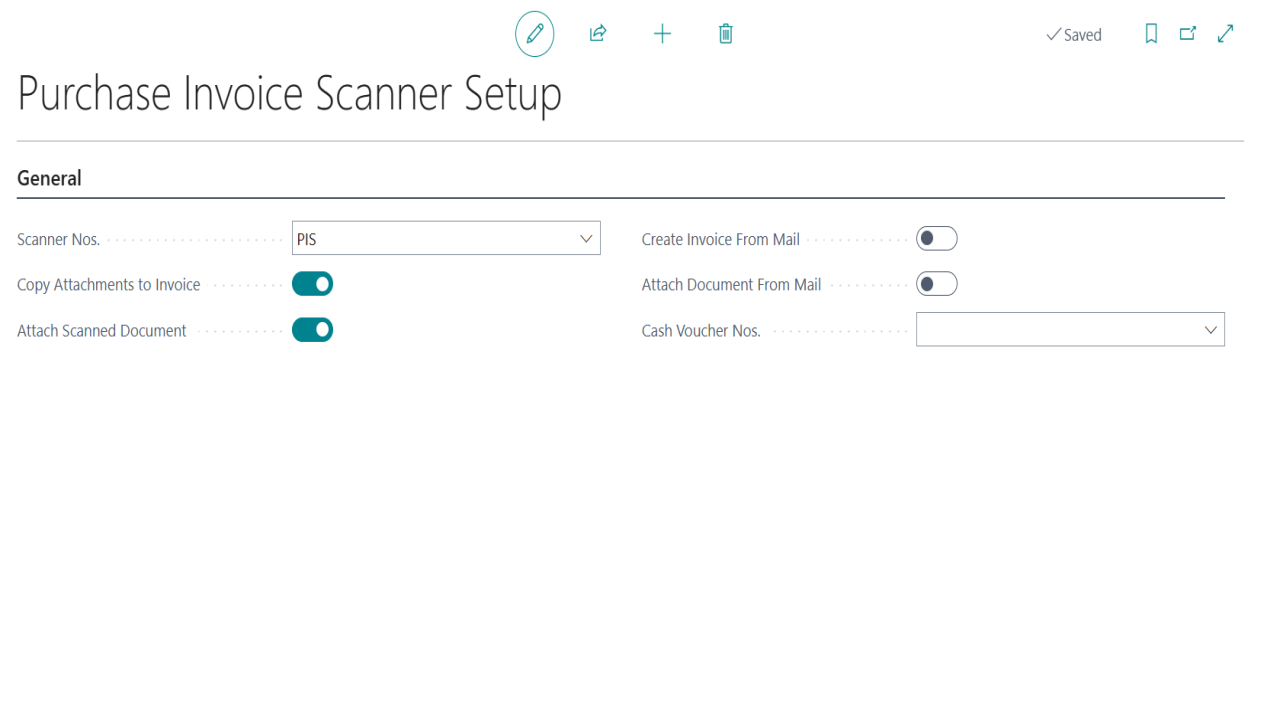This screenshot has width=1280, height=720.
Task: Click the pencil Edit icon
Action: (x=535, y=34)
